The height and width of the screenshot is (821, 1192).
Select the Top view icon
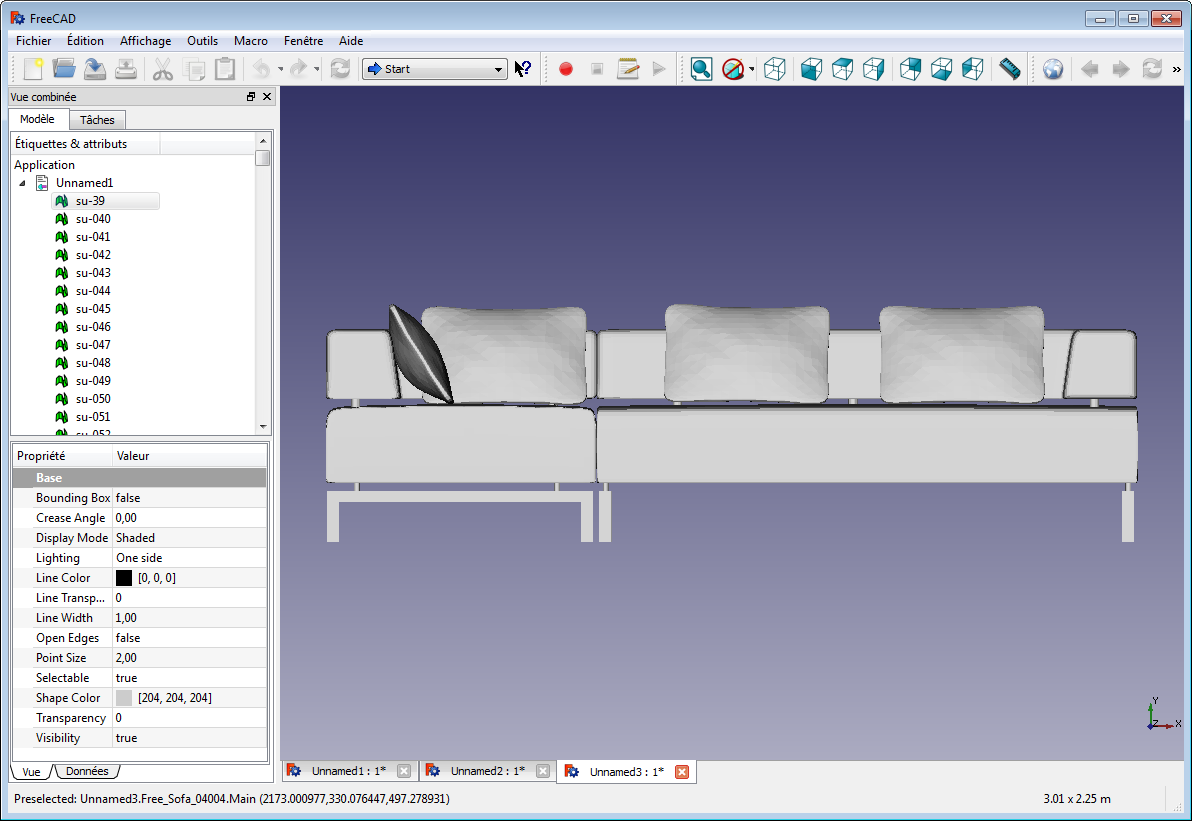843,69
